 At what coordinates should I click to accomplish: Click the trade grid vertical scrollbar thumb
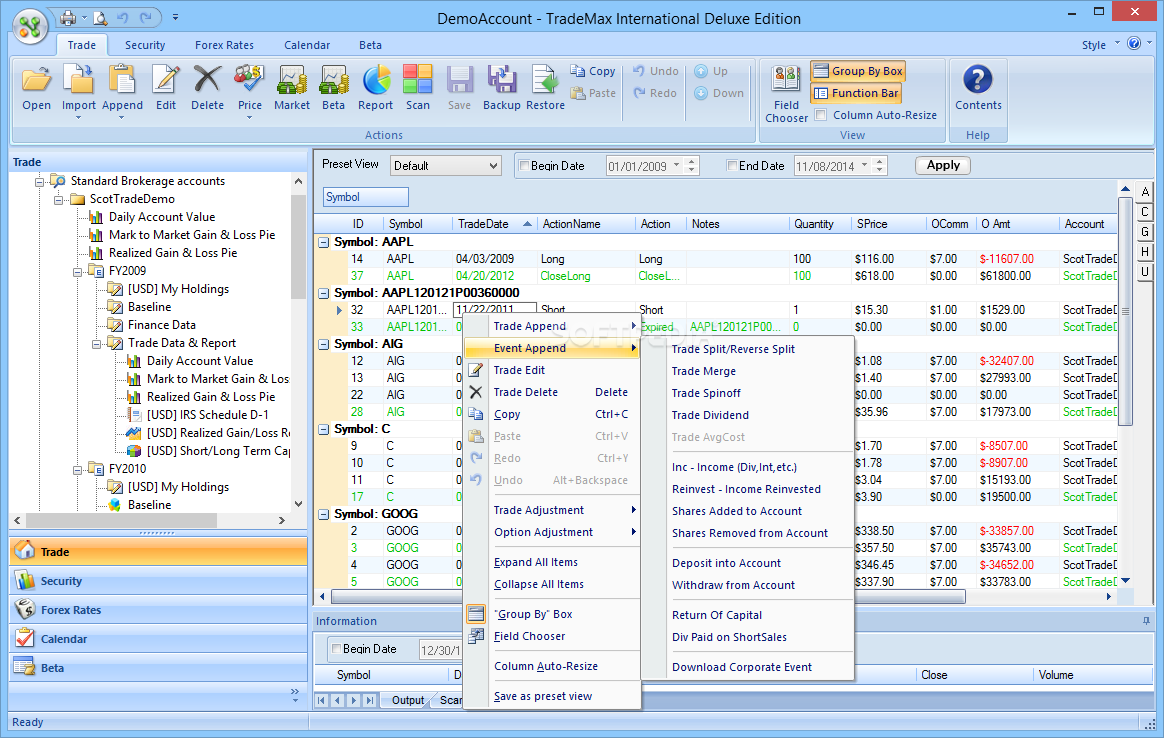tap(1125, 310)
